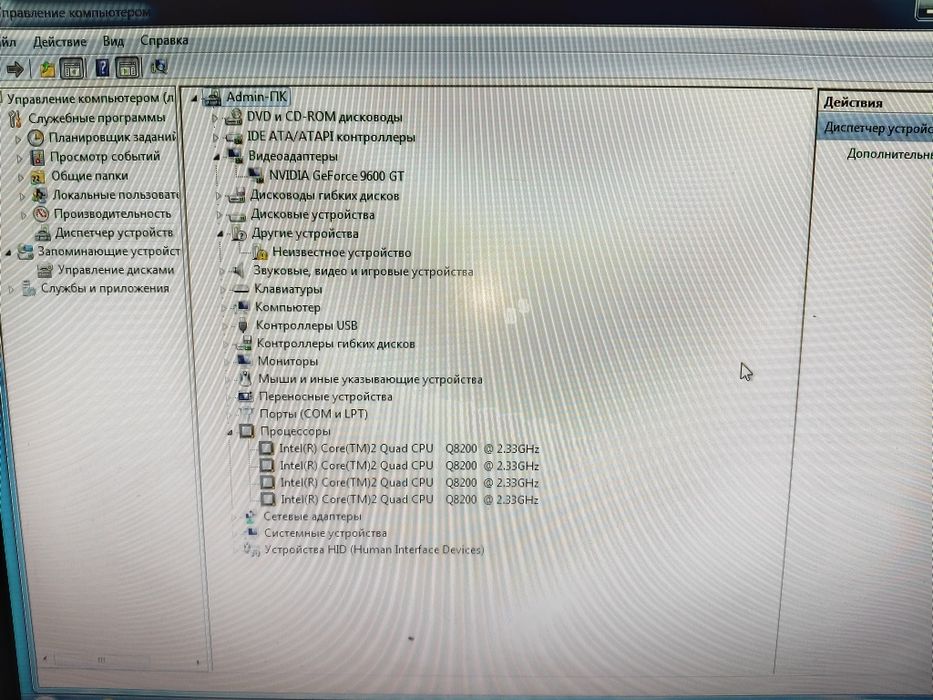Click the forward arrow toolbar icon
This screenshot has height=700, width=933.
pyautogui.click(x=15, y=70)
